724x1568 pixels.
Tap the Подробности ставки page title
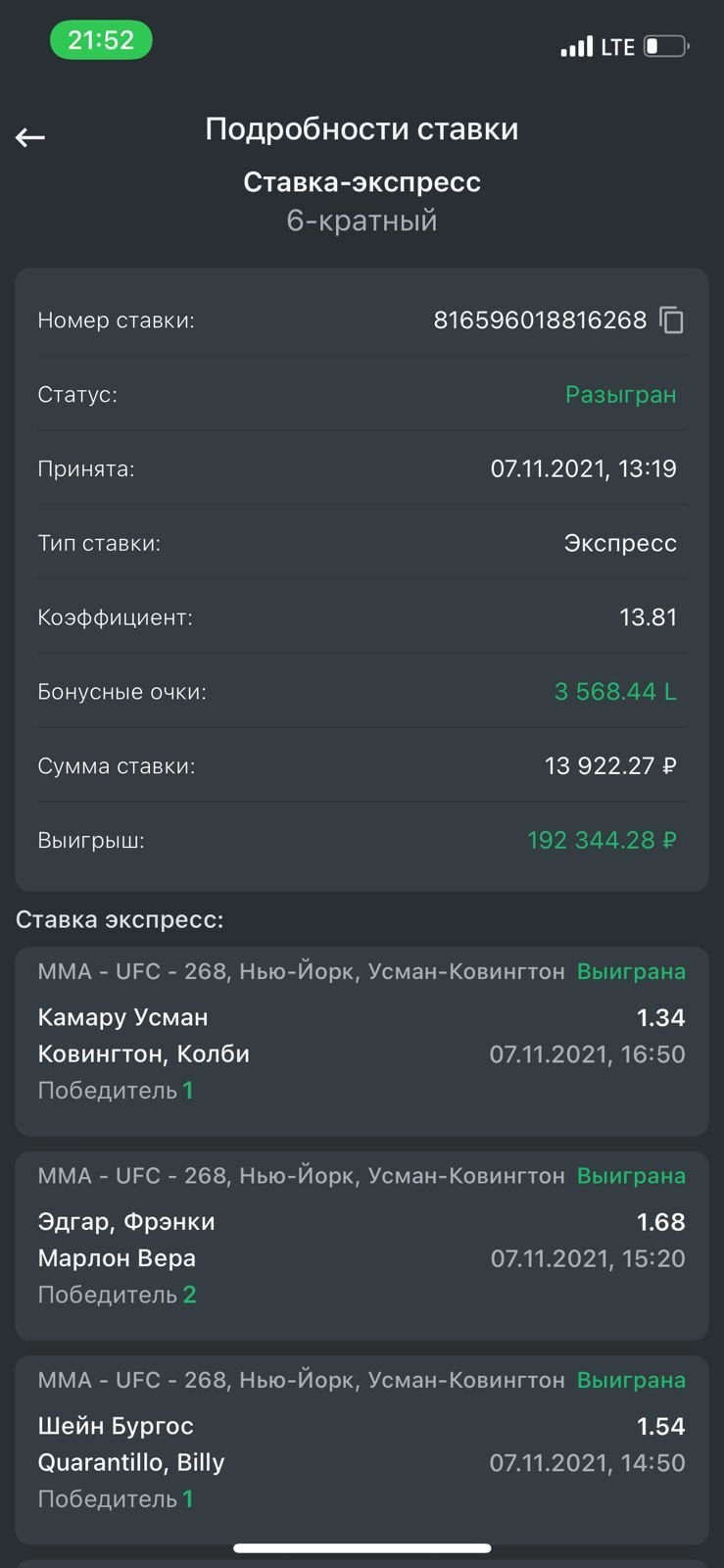coord(362,129)
